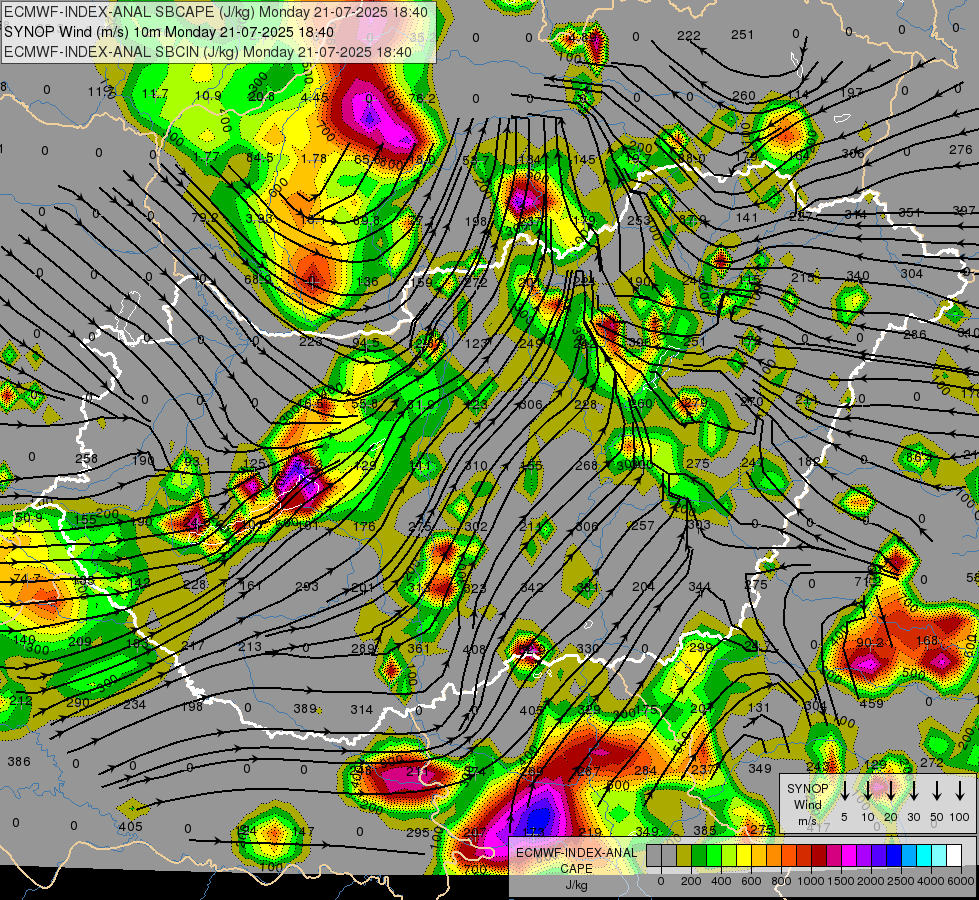Click the 6000 tick label in CAPE legend
This screenshot has width=979, height=900.
pos(961,881)
